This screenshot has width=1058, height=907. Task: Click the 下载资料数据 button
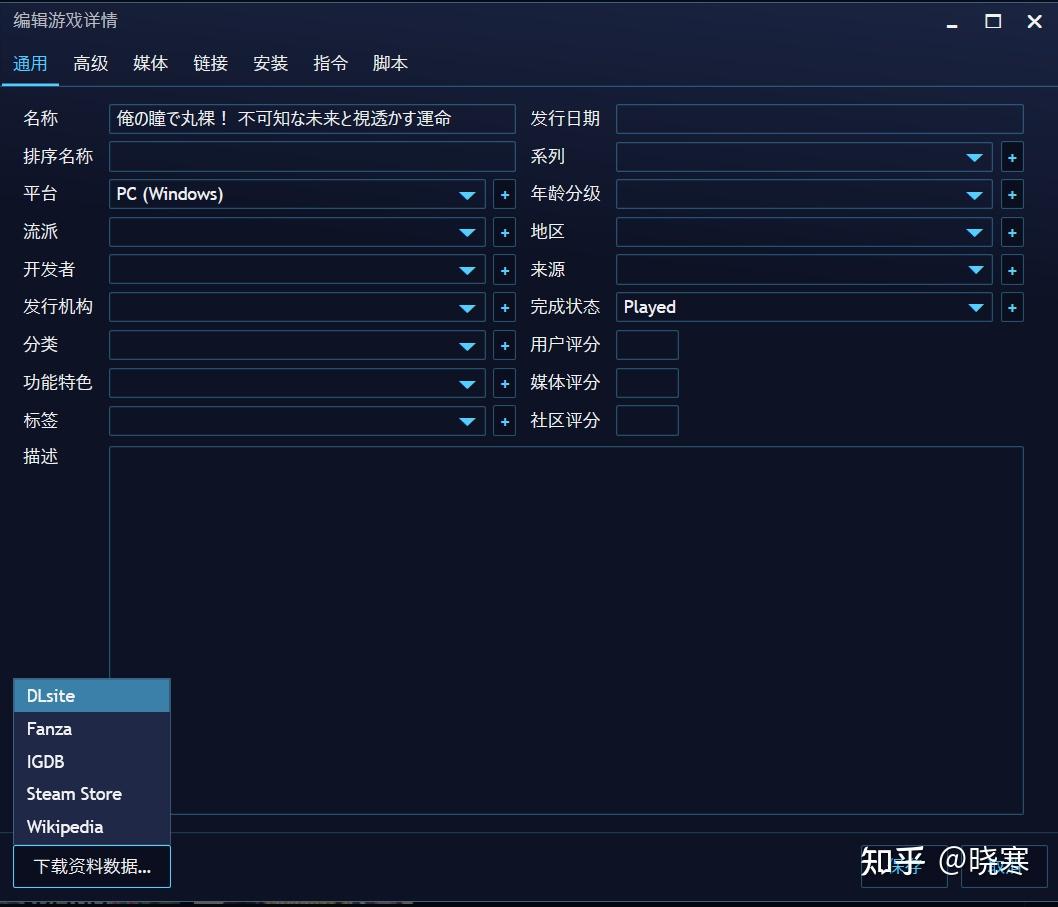[x=90, y=866]
